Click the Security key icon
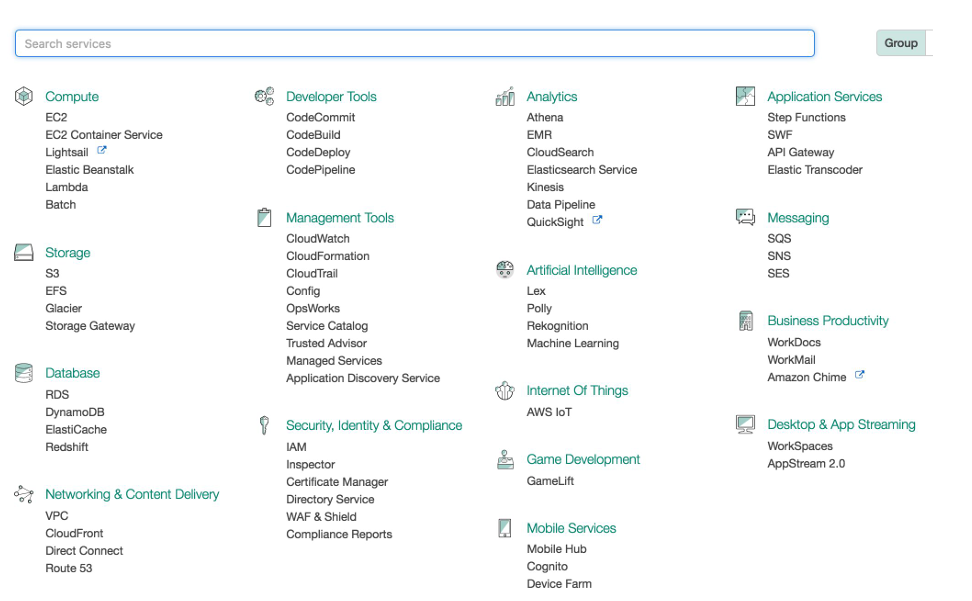This screenshot has height=601, width=972. pyautogui.click(x=264, y=425)
